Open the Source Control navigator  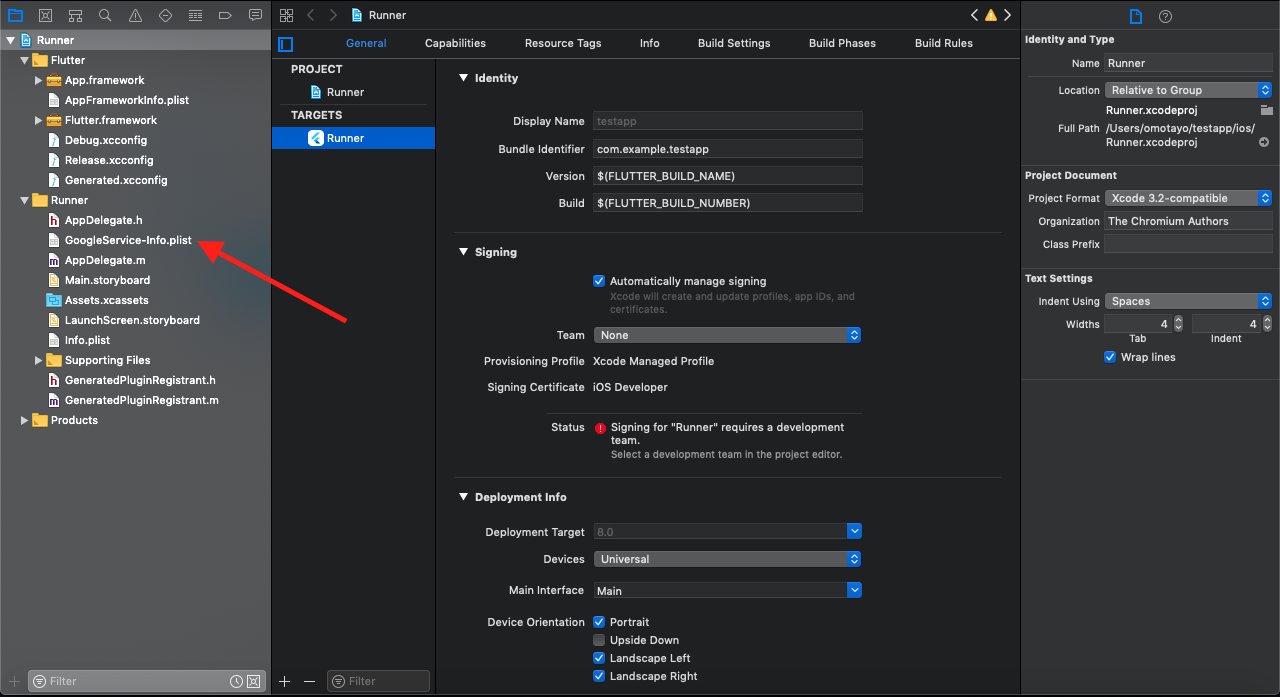[45, 15]
